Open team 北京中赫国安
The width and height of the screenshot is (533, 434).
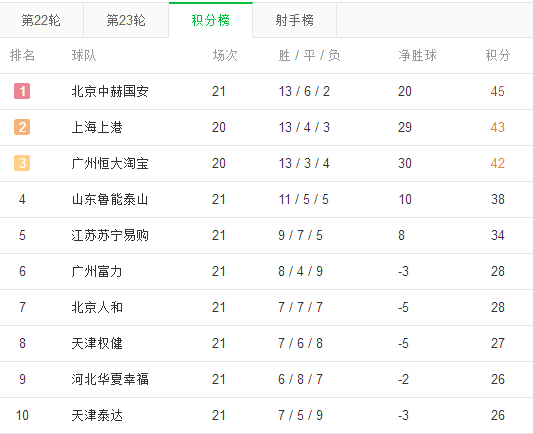[x=110, y=91]
